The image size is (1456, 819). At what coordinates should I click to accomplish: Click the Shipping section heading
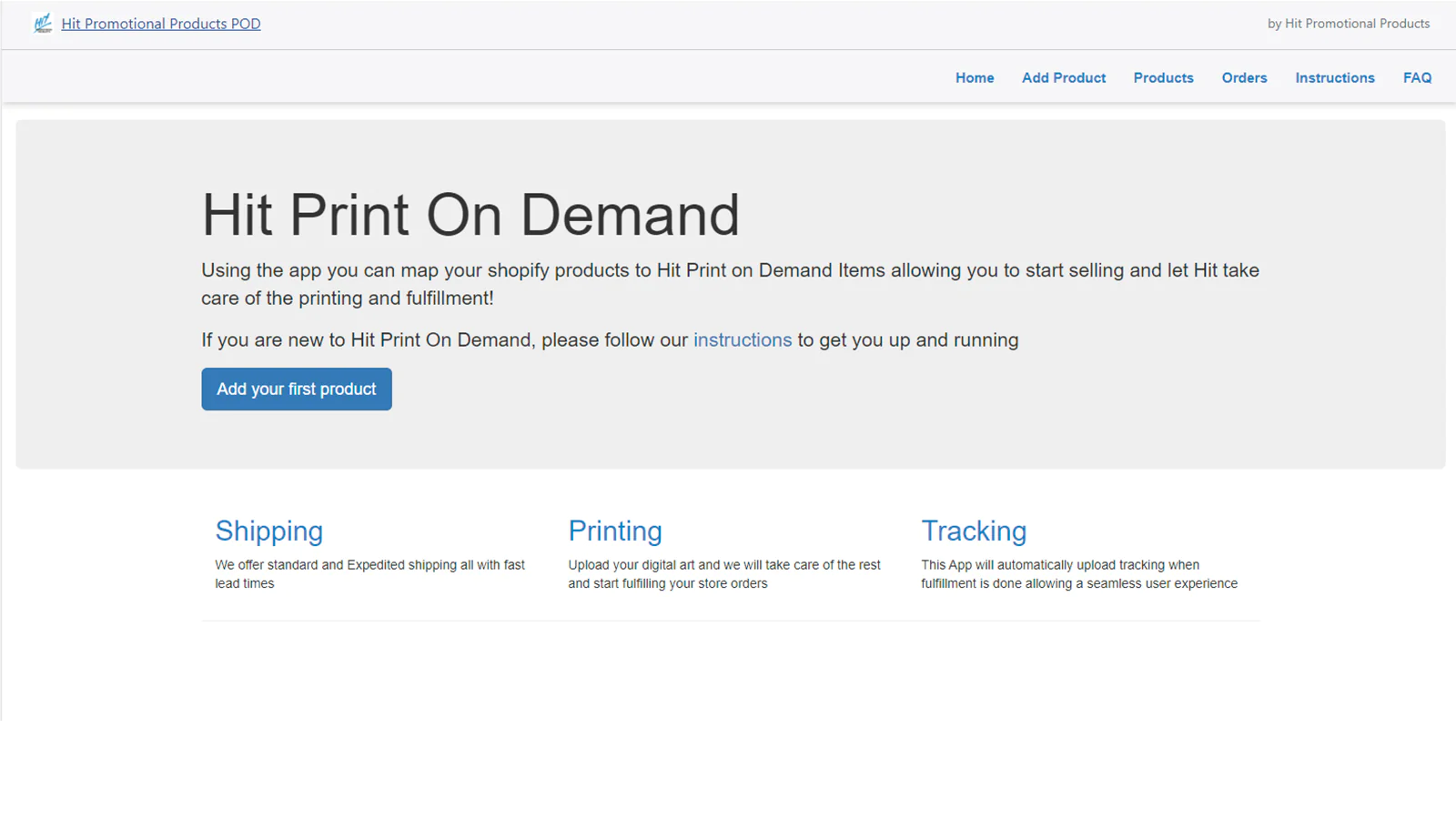pos(269,531)
